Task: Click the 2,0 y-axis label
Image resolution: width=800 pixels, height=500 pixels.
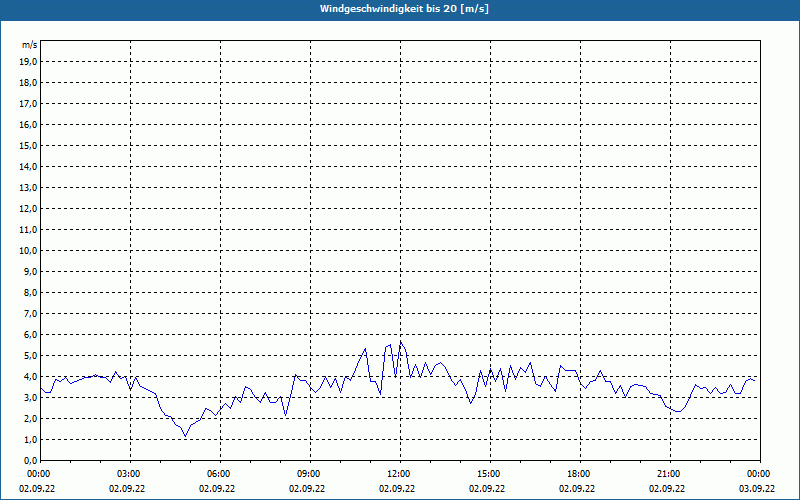Action: coord(31,418)
